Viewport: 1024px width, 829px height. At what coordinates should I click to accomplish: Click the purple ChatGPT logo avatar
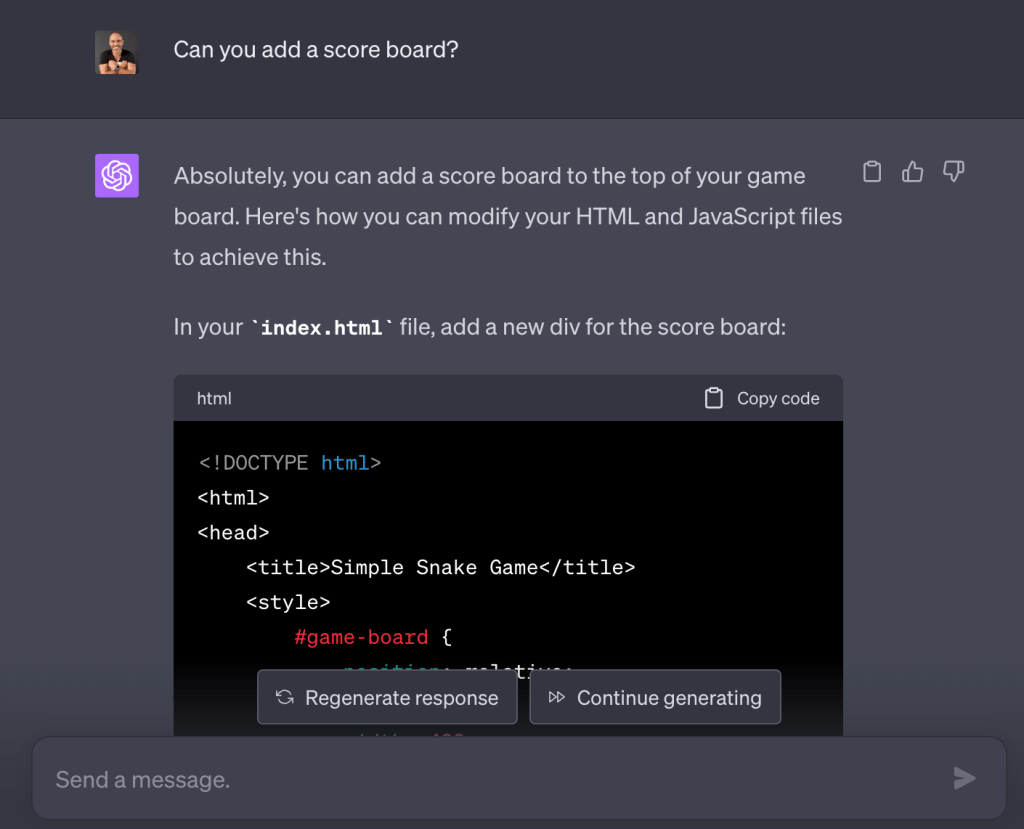click(117, 176)
